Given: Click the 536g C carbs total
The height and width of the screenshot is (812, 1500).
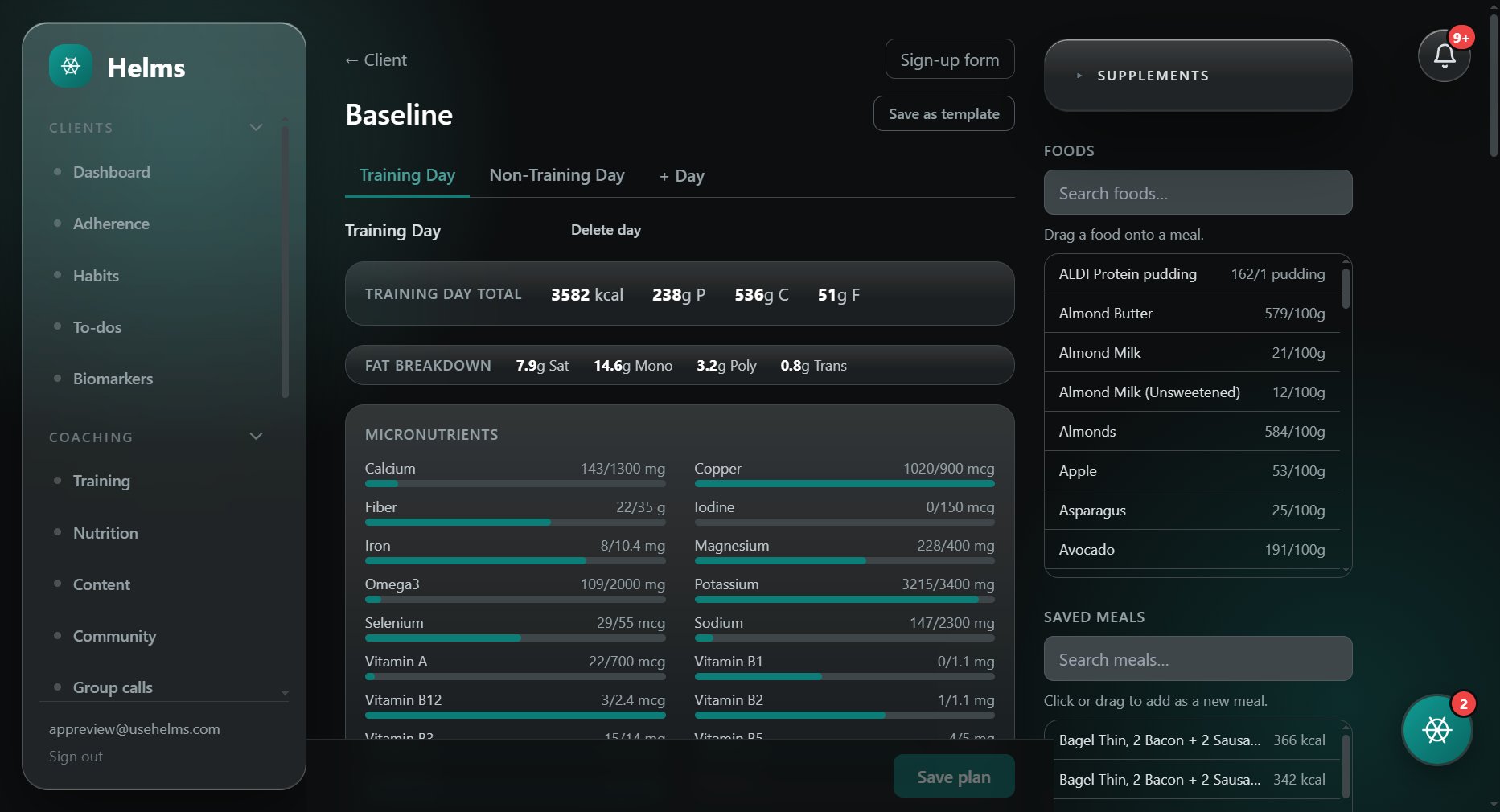Looking at the screenshot, I should [x=762, y=295].
